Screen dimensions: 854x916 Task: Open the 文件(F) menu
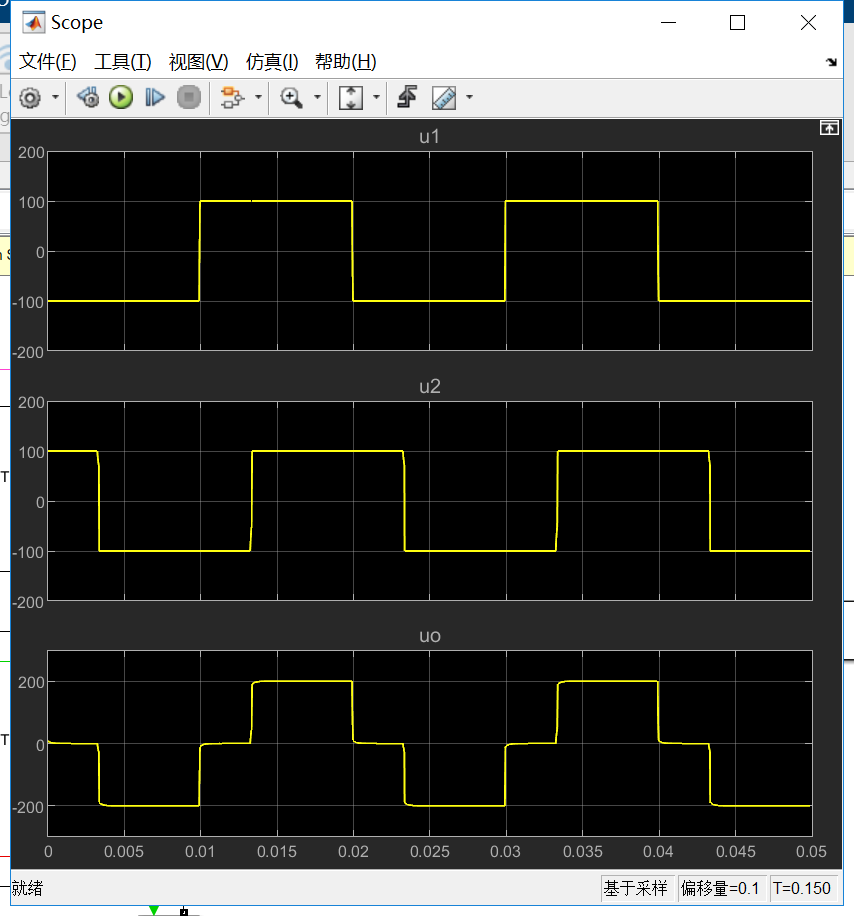(48, 61)
